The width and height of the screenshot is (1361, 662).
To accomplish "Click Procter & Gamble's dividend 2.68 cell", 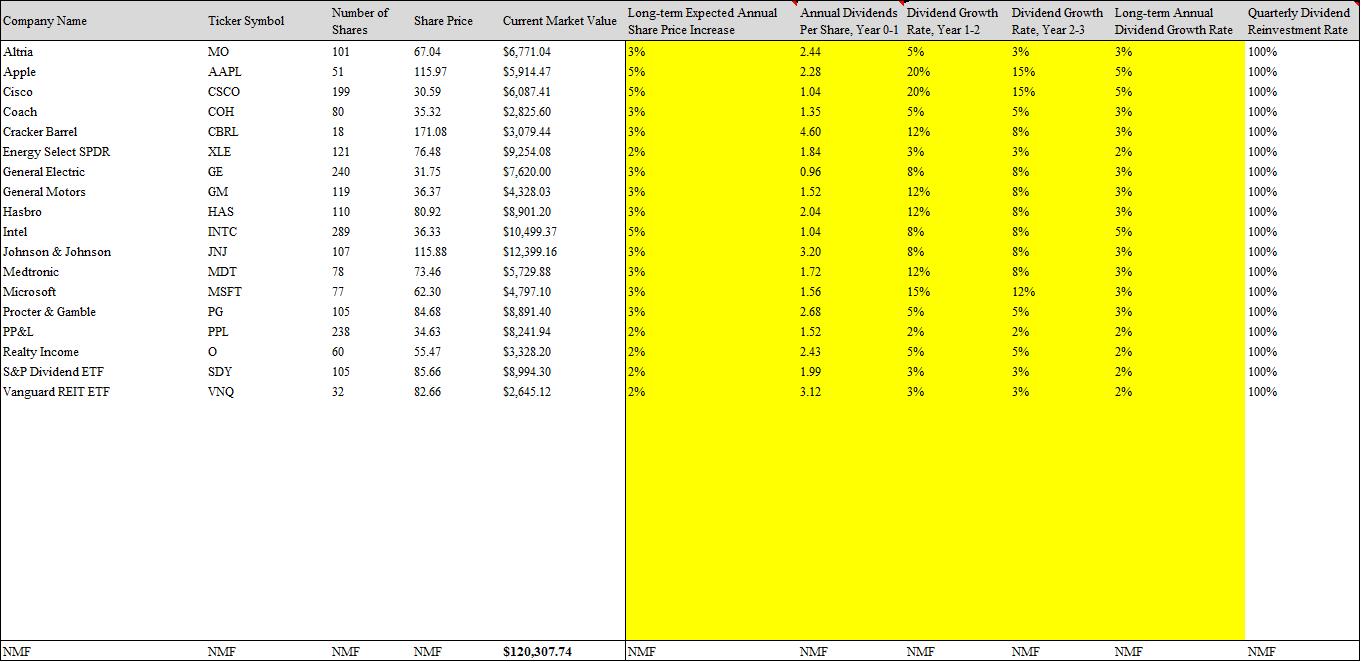I will pos(811,312).
